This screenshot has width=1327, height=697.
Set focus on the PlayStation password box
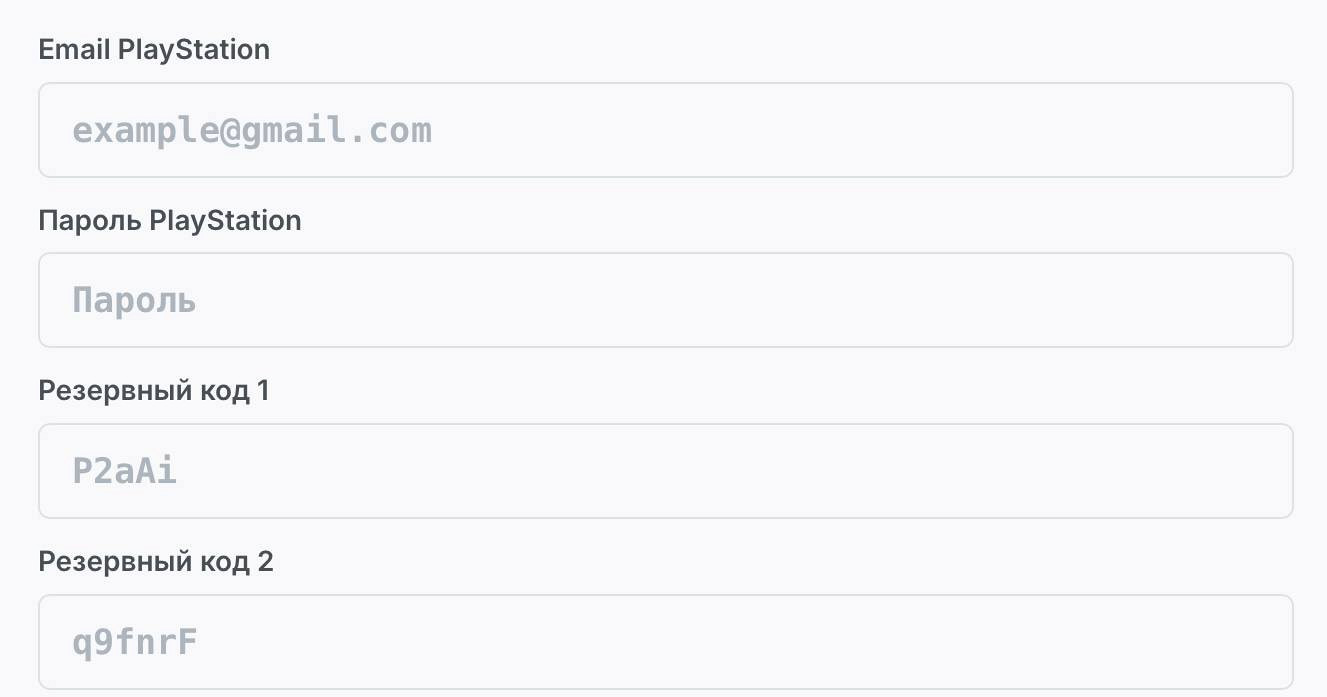(x=666, y=300)
